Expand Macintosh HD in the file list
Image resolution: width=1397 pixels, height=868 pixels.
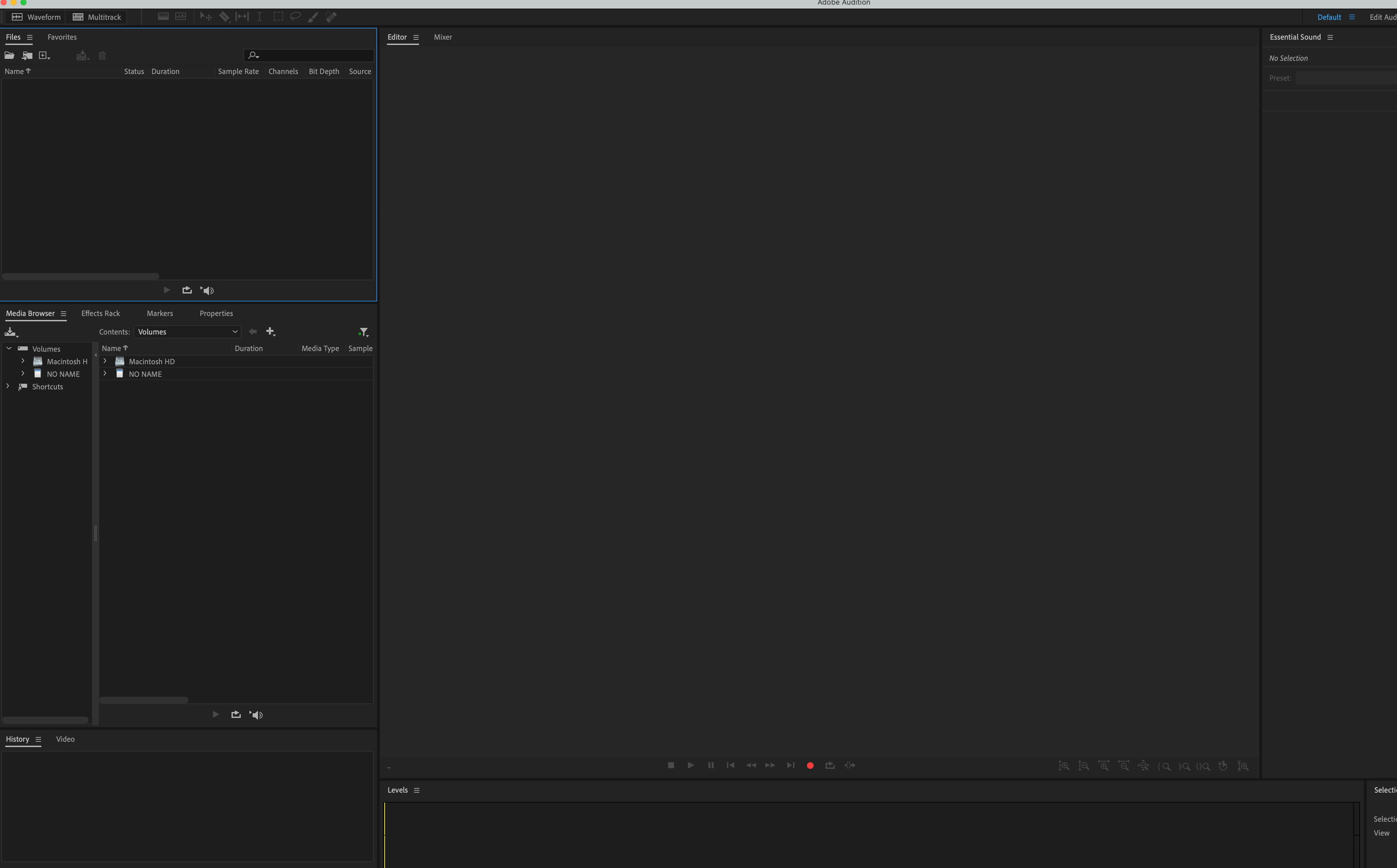(105, 361)
